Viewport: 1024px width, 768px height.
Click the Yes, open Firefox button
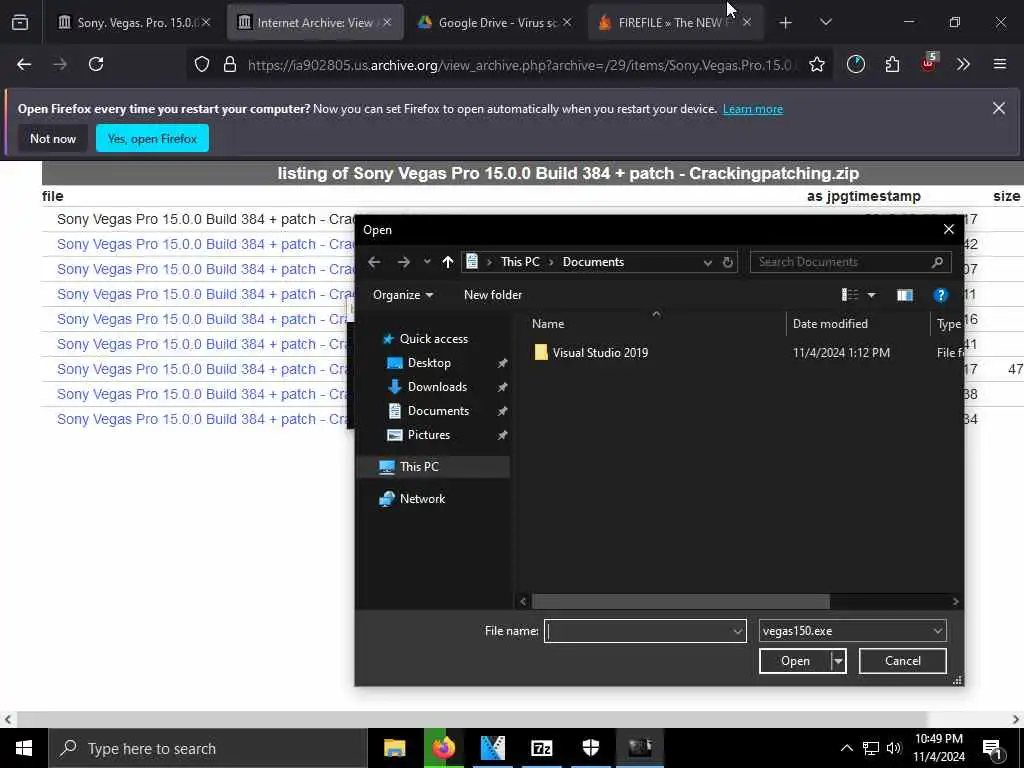pos(152,138)
